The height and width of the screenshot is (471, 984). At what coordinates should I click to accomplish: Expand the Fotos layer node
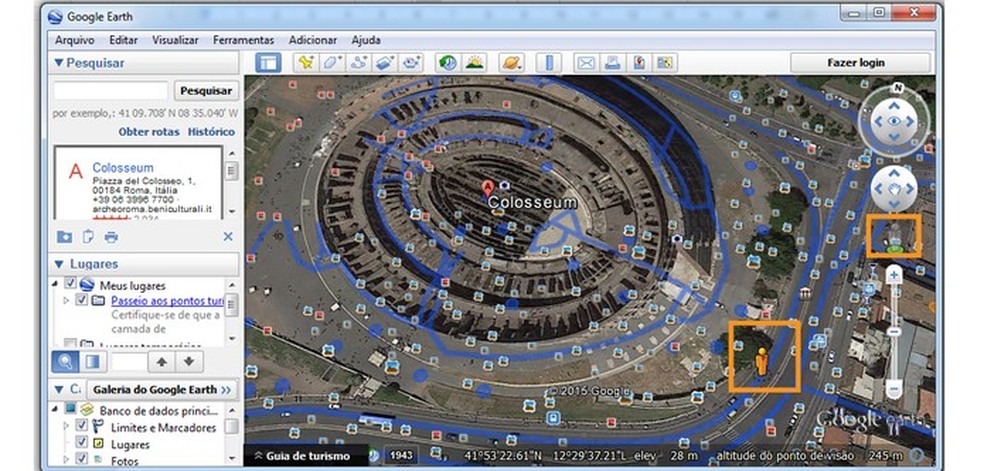pos(67,460)
